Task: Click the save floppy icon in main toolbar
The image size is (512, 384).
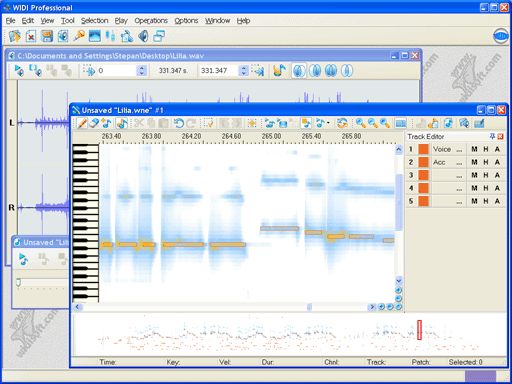Action: pyautogui.click(x=47, y=36)
